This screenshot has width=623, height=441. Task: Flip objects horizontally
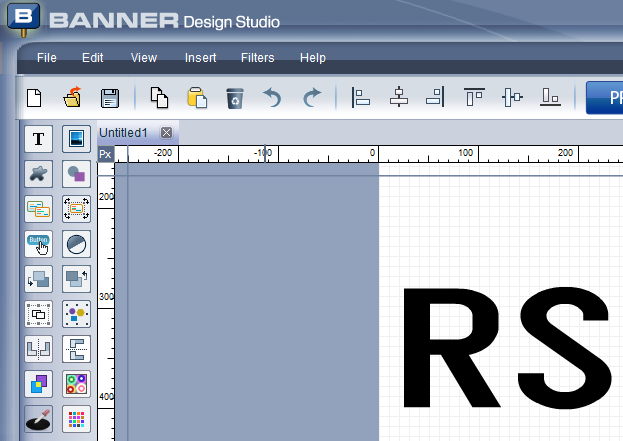pyautogui.click(x=39, y=349)
